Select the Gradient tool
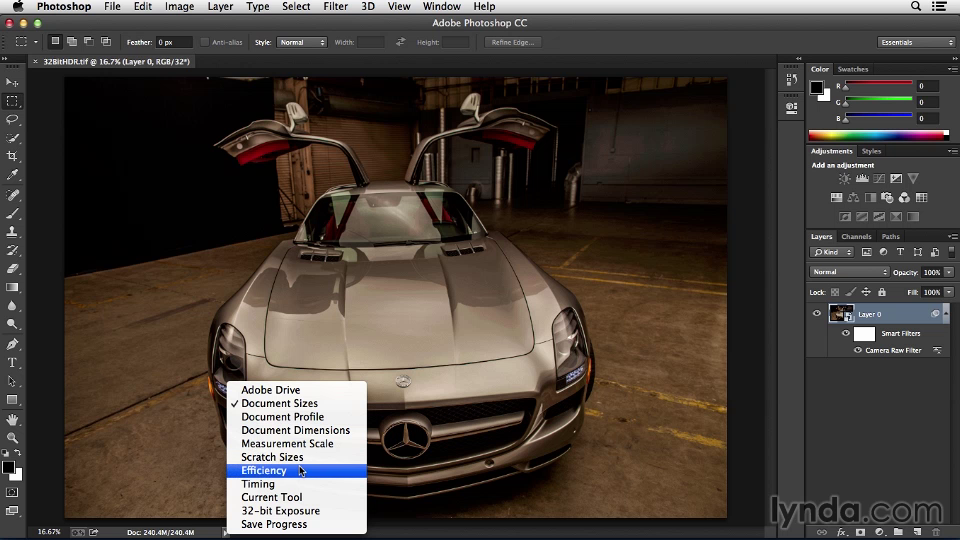The width and height of the screenshot is (960, 540). click(12, 287)
